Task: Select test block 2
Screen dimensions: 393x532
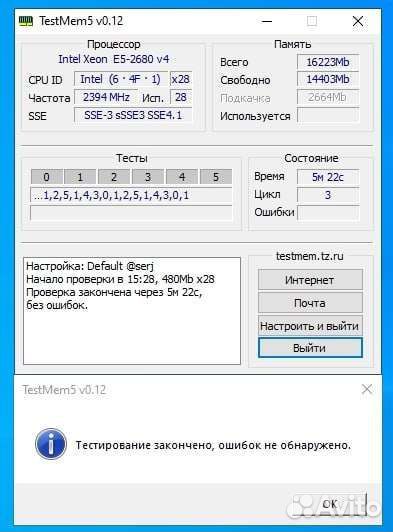Action: [114, 177]
